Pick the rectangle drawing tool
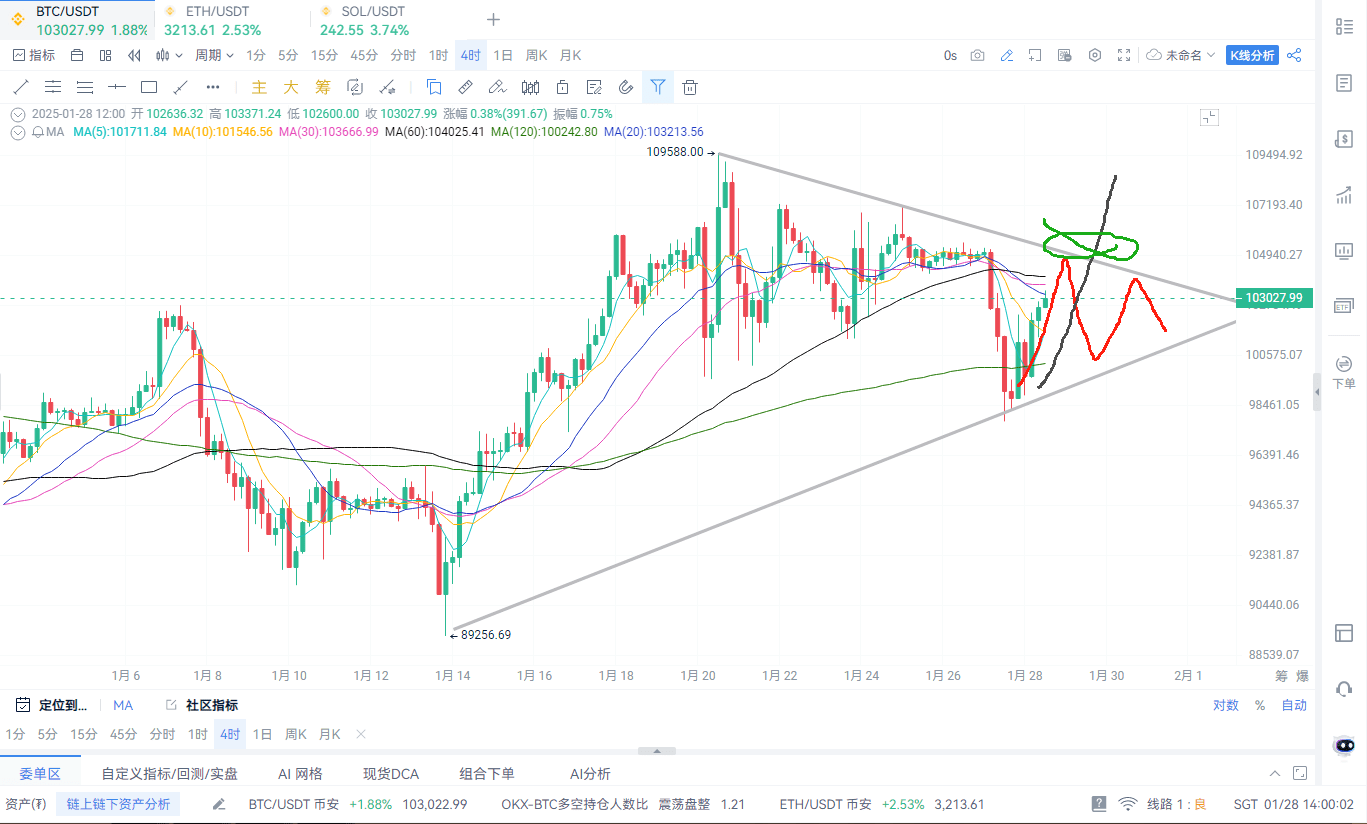 pyautogui.click(x=149, y=87)
